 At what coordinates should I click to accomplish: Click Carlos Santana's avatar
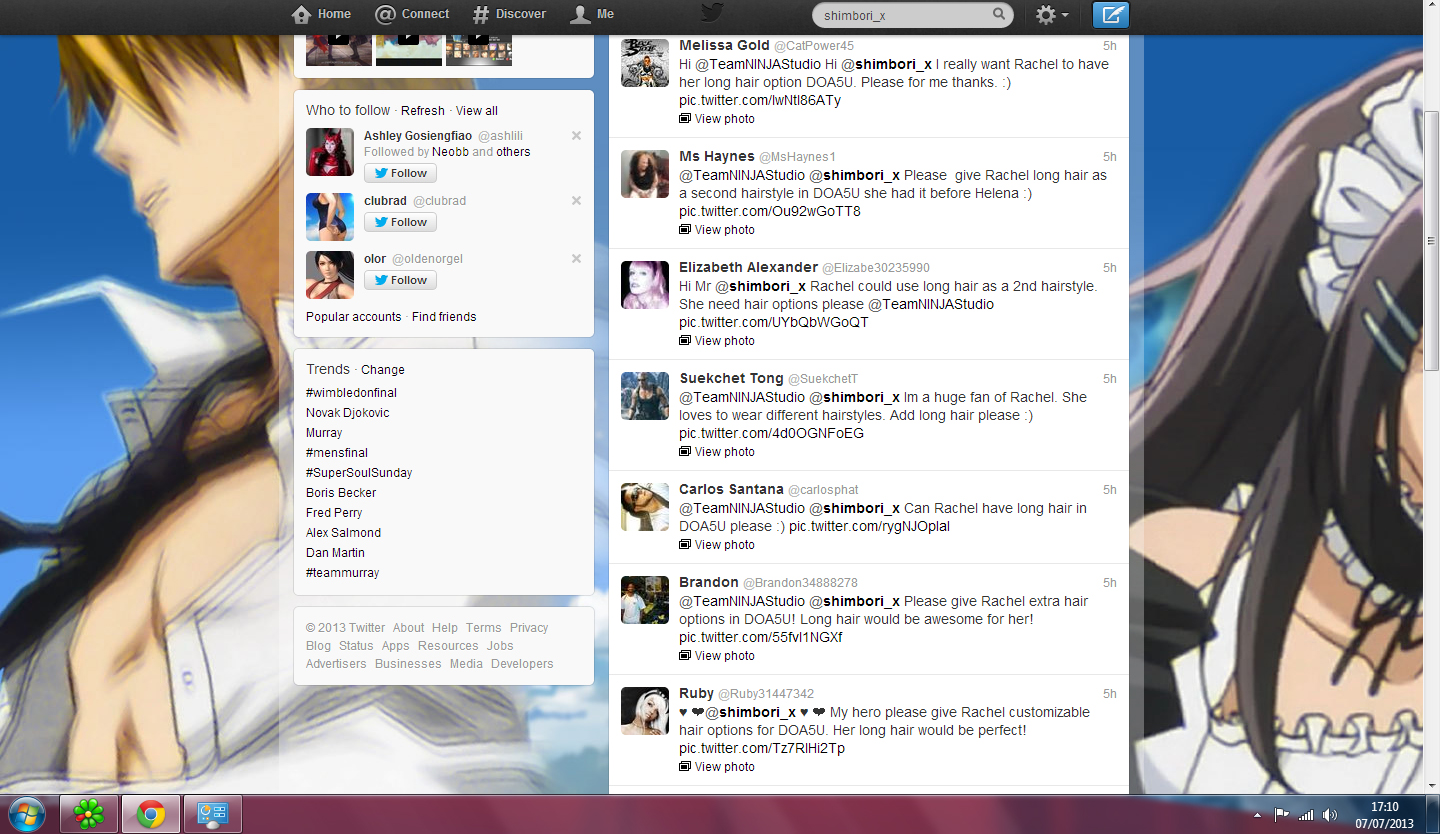[645, 507]
